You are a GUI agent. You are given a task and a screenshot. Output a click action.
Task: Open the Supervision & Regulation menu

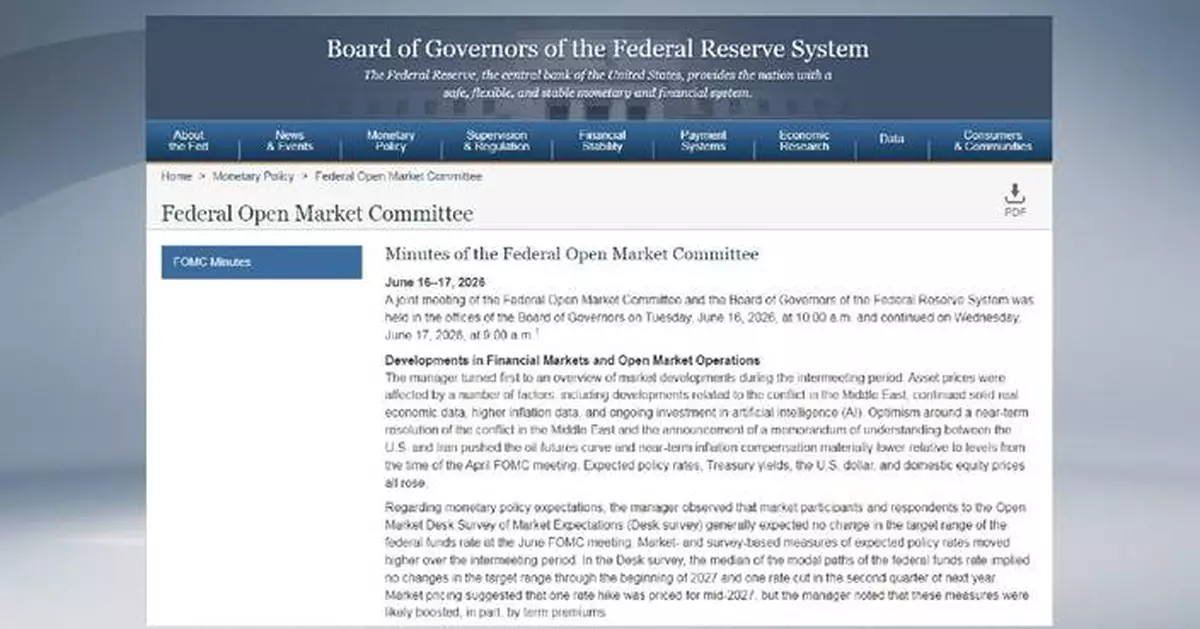click(496, 141)
